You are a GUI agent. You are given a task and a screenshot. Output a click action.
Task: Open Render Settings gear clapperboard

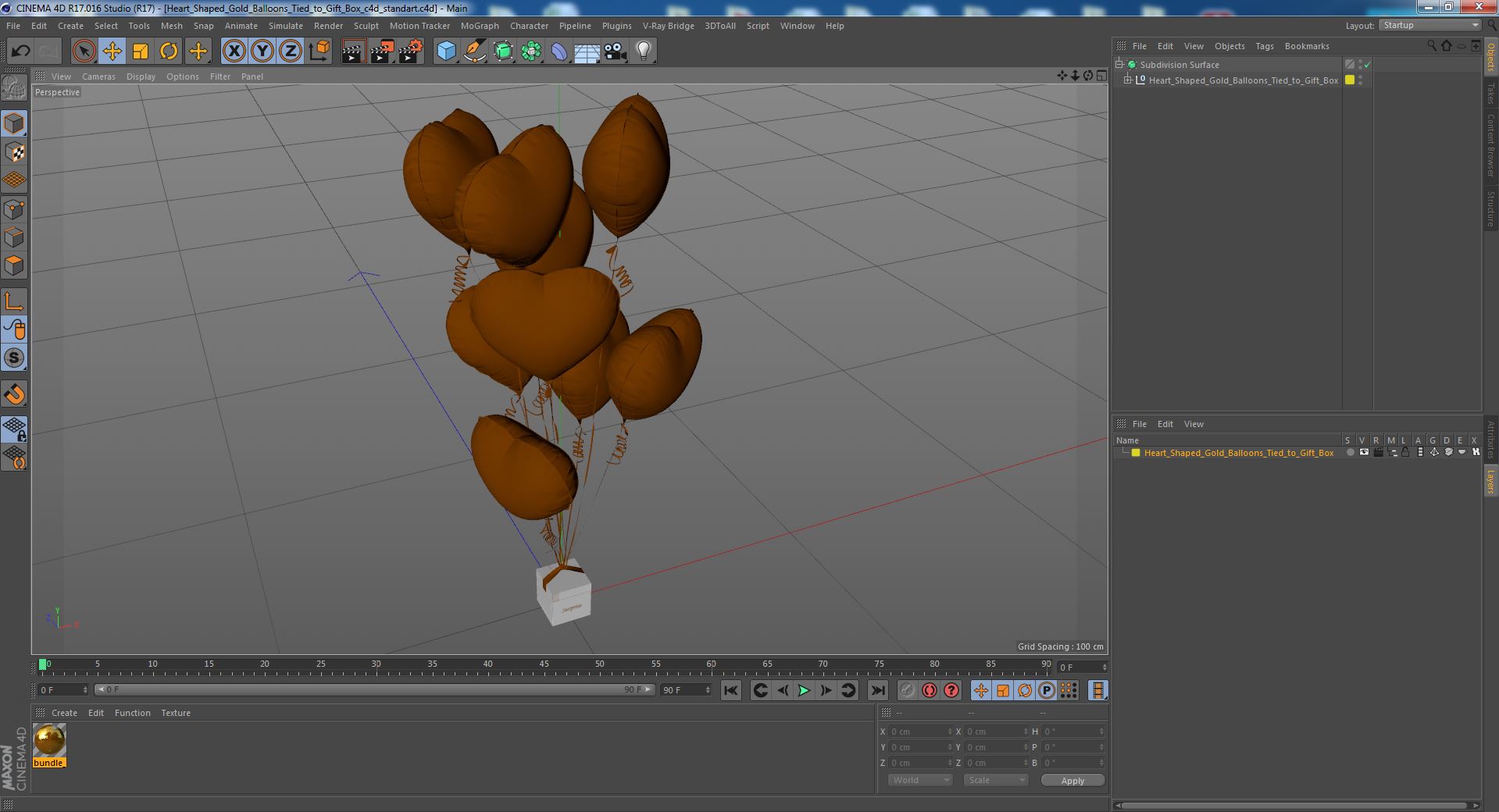[x=411, y=52]
